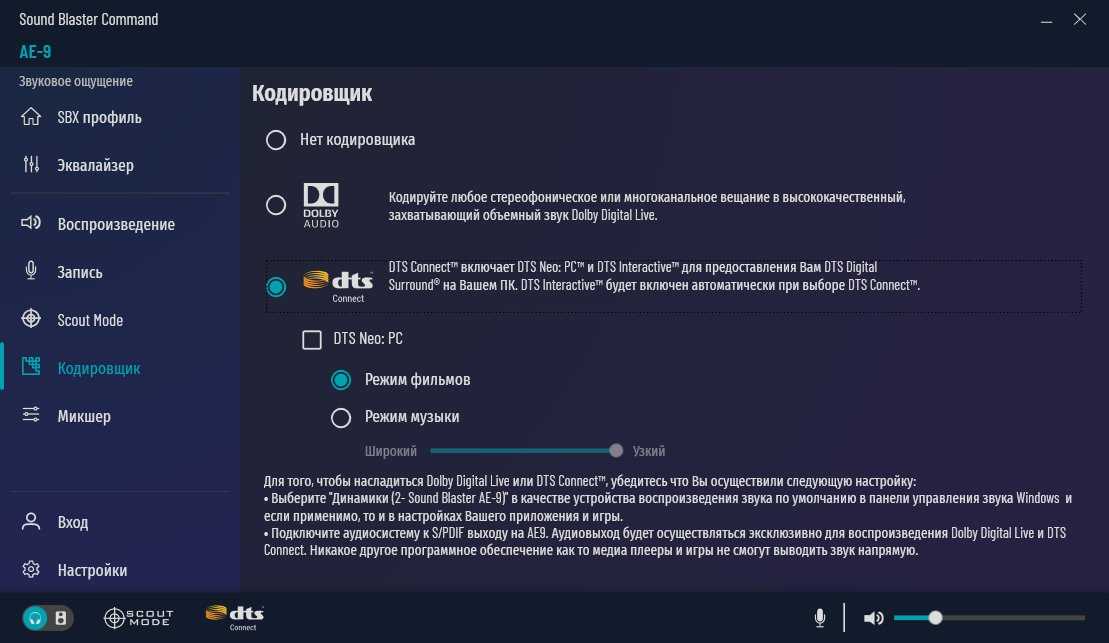The height and width of the screenshot is (643, 1109).
Task: Choose the 'Режим музыки' radio option
Action: (341, 417)
